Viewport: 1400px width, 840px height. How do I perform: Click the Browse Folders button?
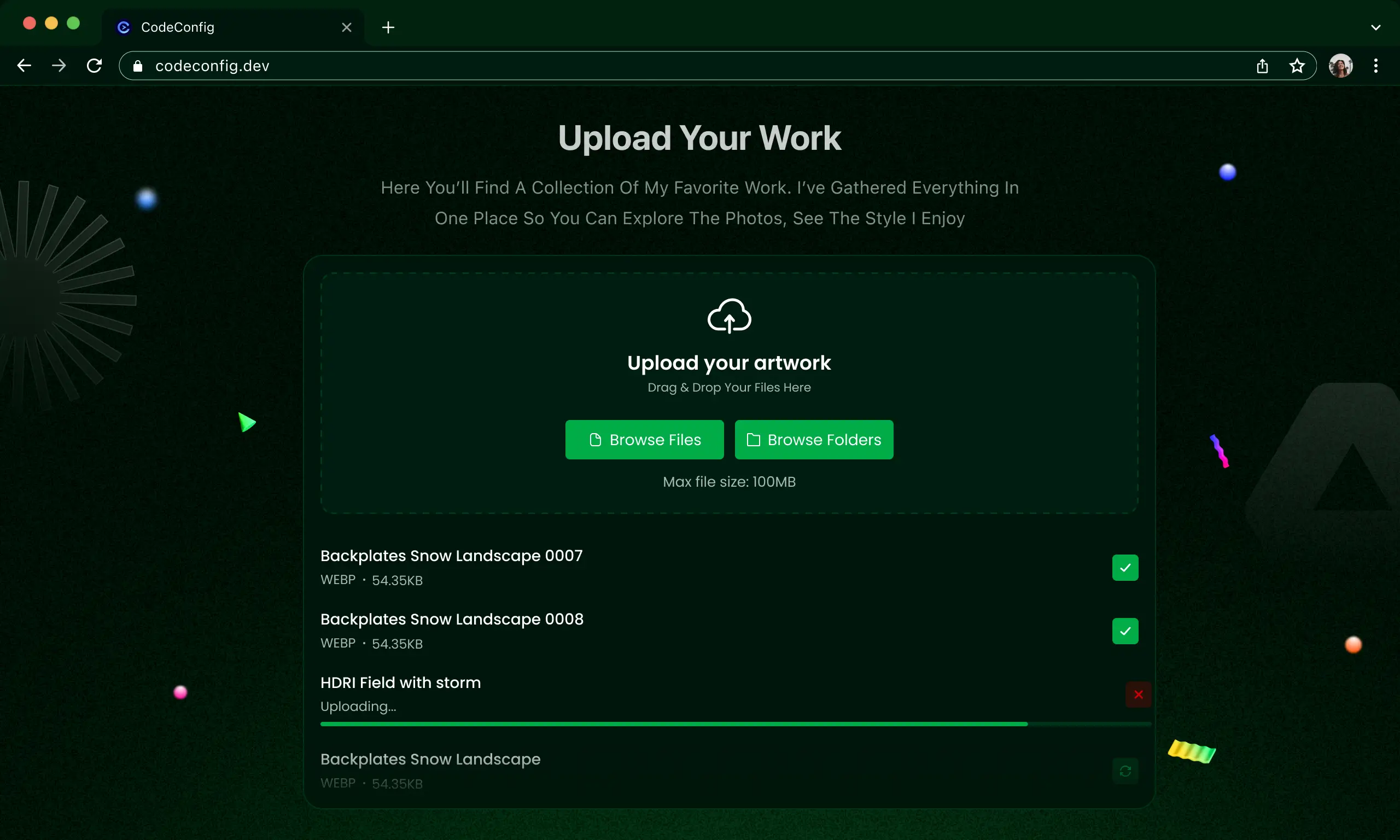pos(814,440)
